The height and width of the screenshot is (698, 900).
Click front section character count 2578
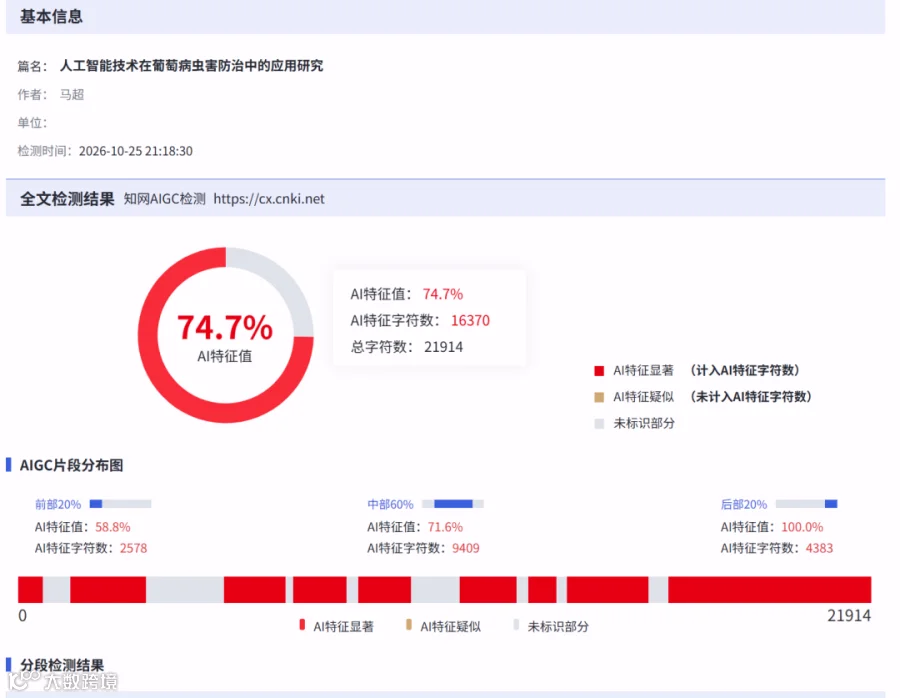coord(133,548)
